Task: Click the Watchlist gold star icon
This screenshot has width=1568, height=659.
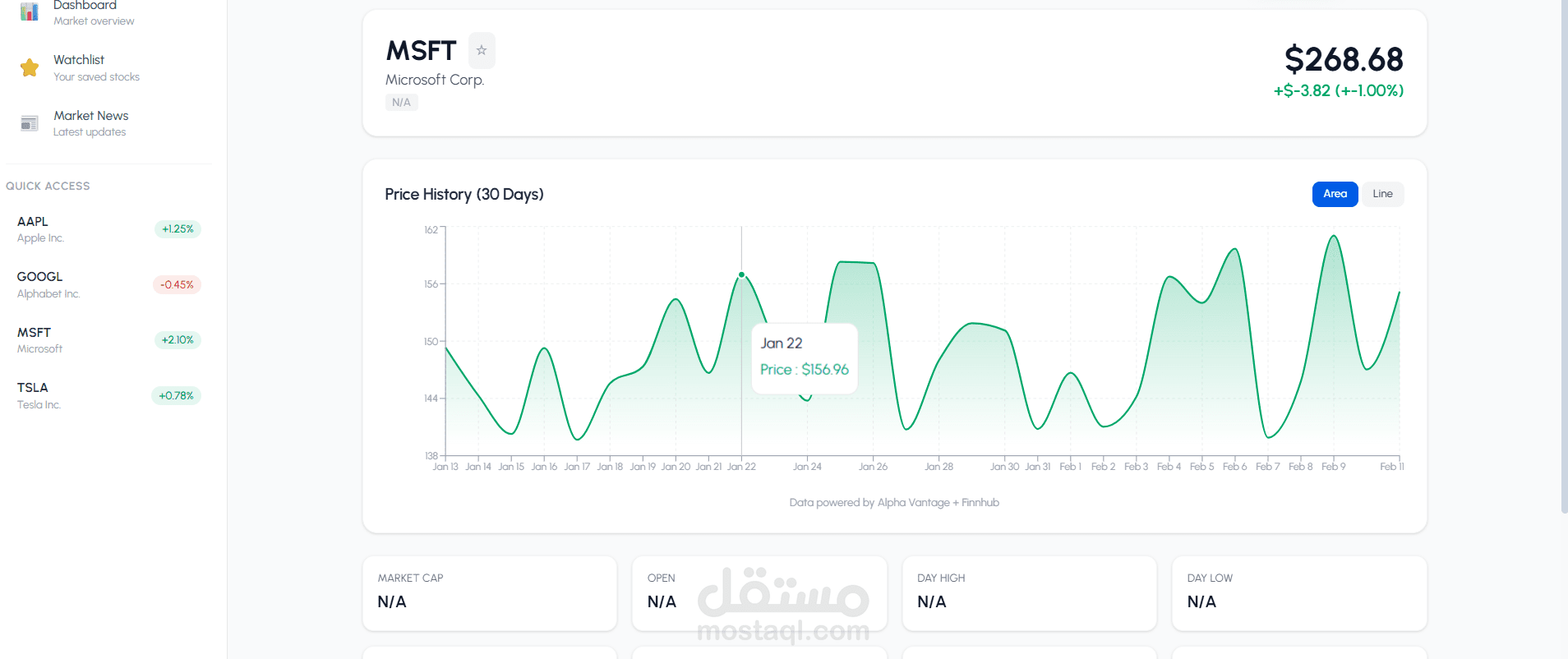Action: pos(30,67)
